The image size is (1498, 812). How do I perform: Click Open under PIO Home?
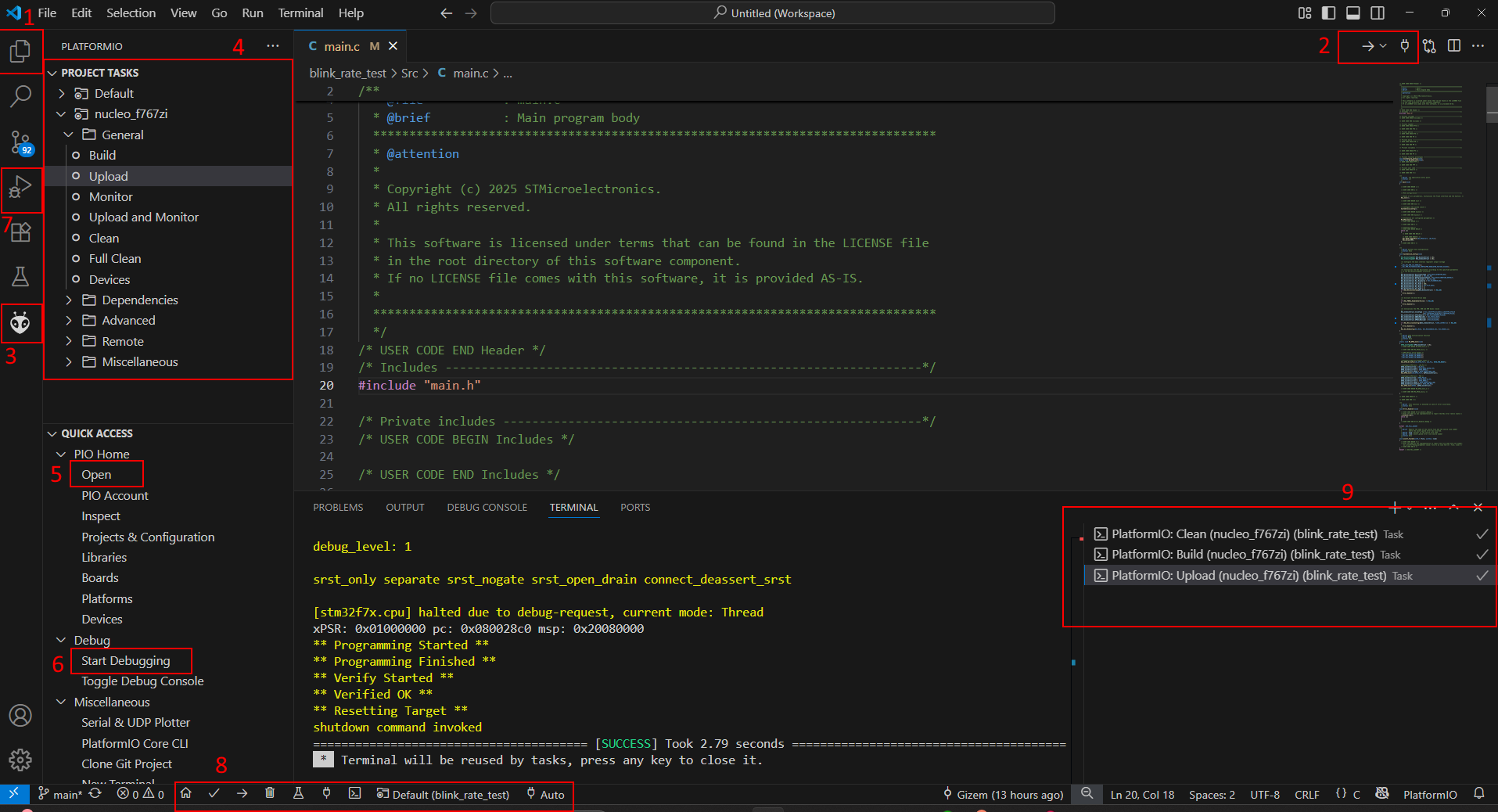coord(96,475)
